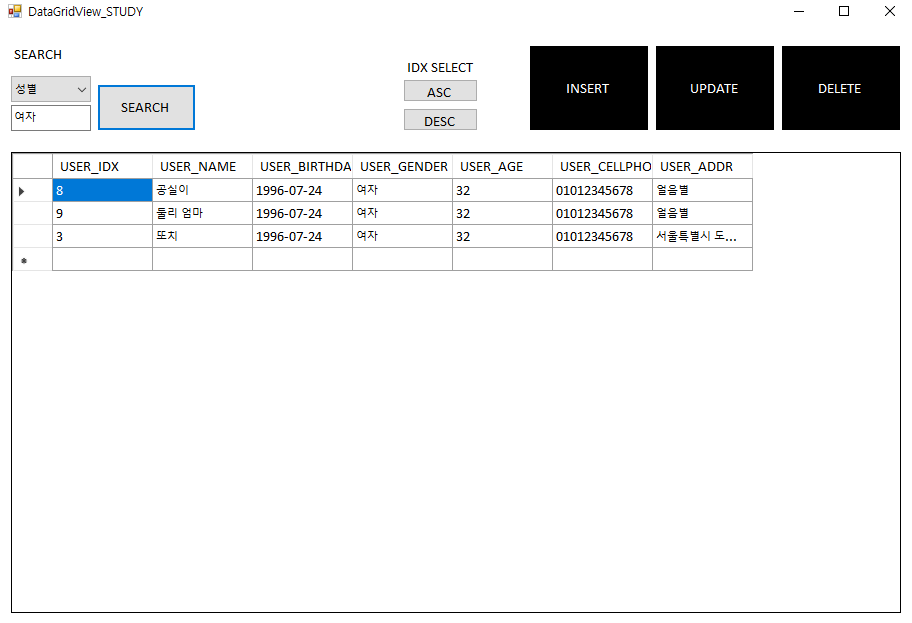Click empty USER_NAME cell in new row
The width and height of the screenshot is (912, 623).
click(202, 259)
